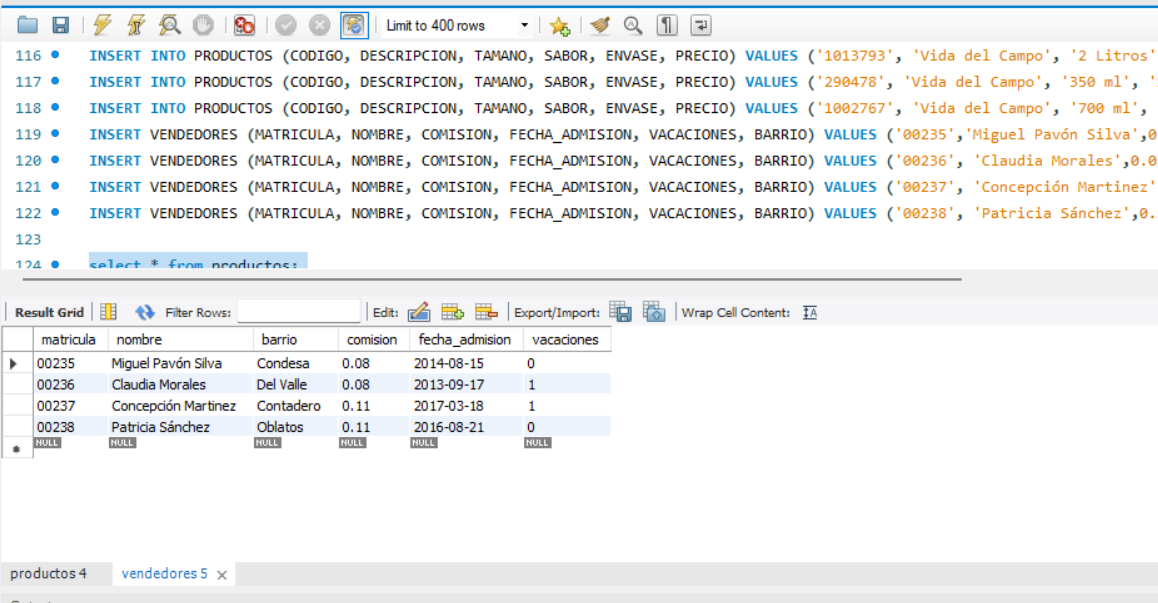1158x603 pixels.
Task: Refresh the result set with blue arrows
Action: (145, 313)
